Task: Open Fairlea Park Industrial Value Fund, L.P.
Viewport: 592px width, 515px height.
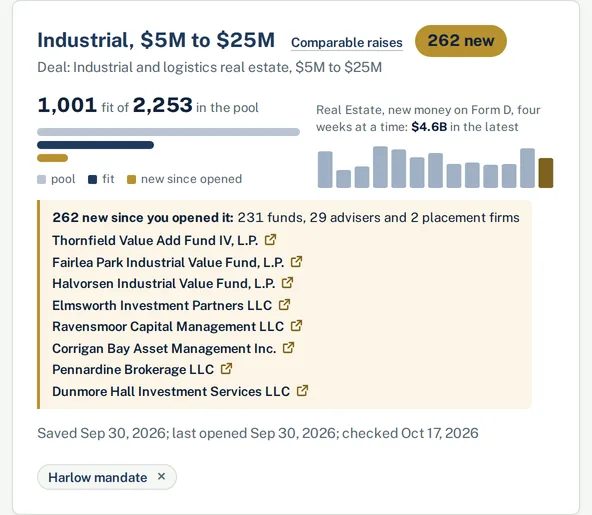Action: pyautogui.click(x=168, y=262)
